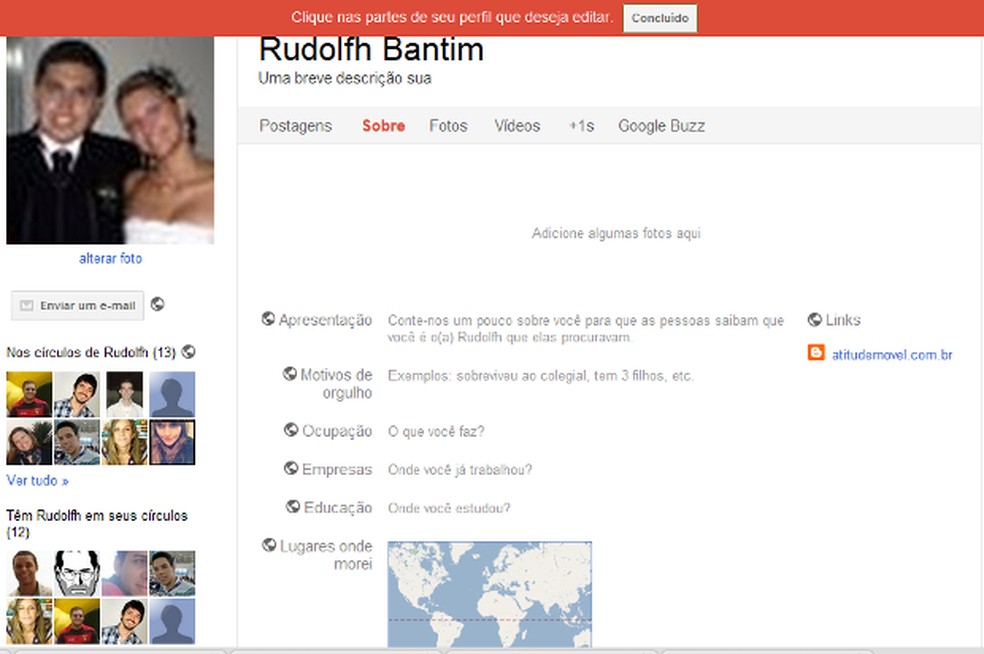The height and width of the screenshot is (654, 984).
Task: Toggle visibility globe next to e-mail button
Action: click(x=157, y=305)
